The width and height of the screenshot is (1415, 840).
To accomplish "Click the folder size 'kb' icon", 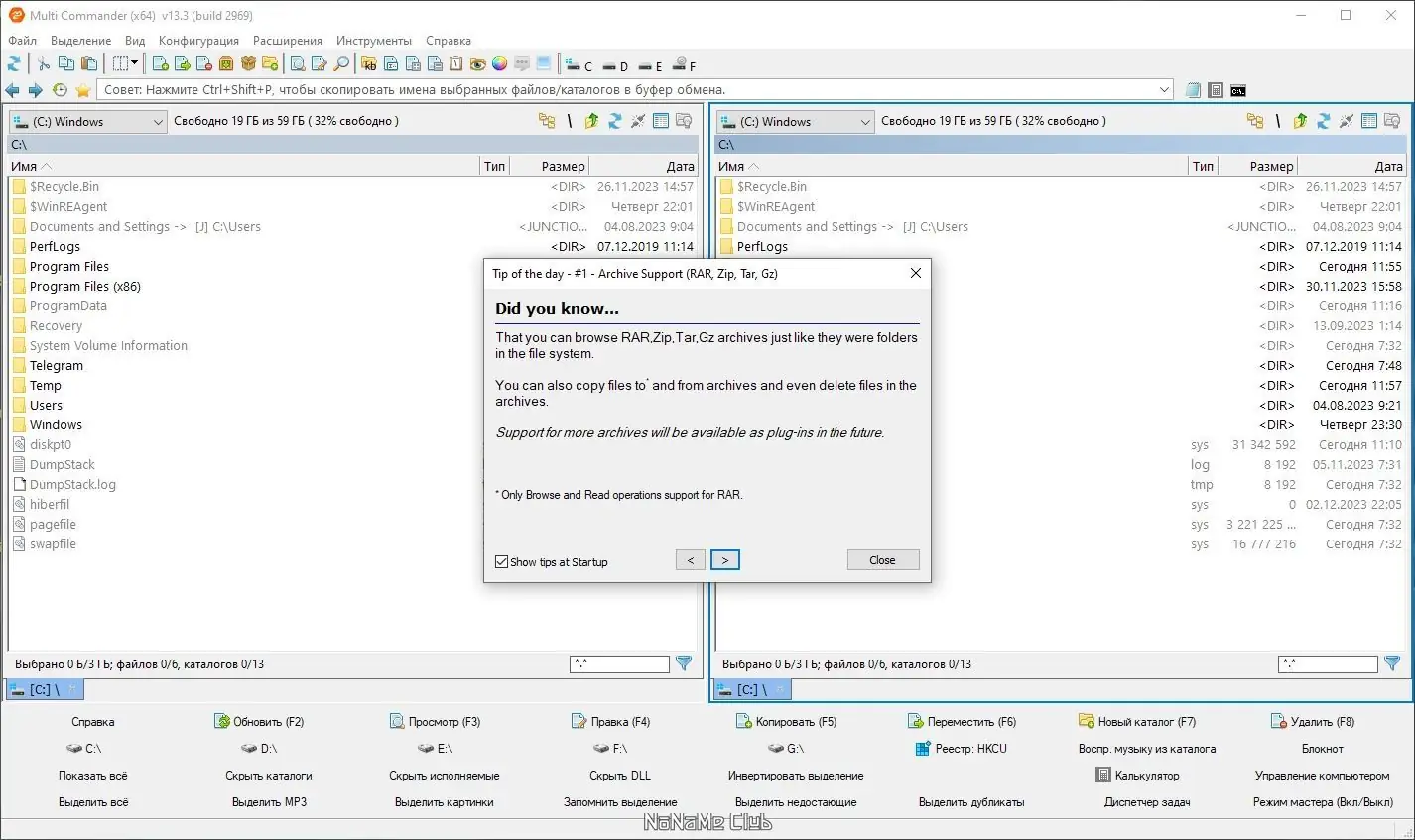I will pos(369,64).
